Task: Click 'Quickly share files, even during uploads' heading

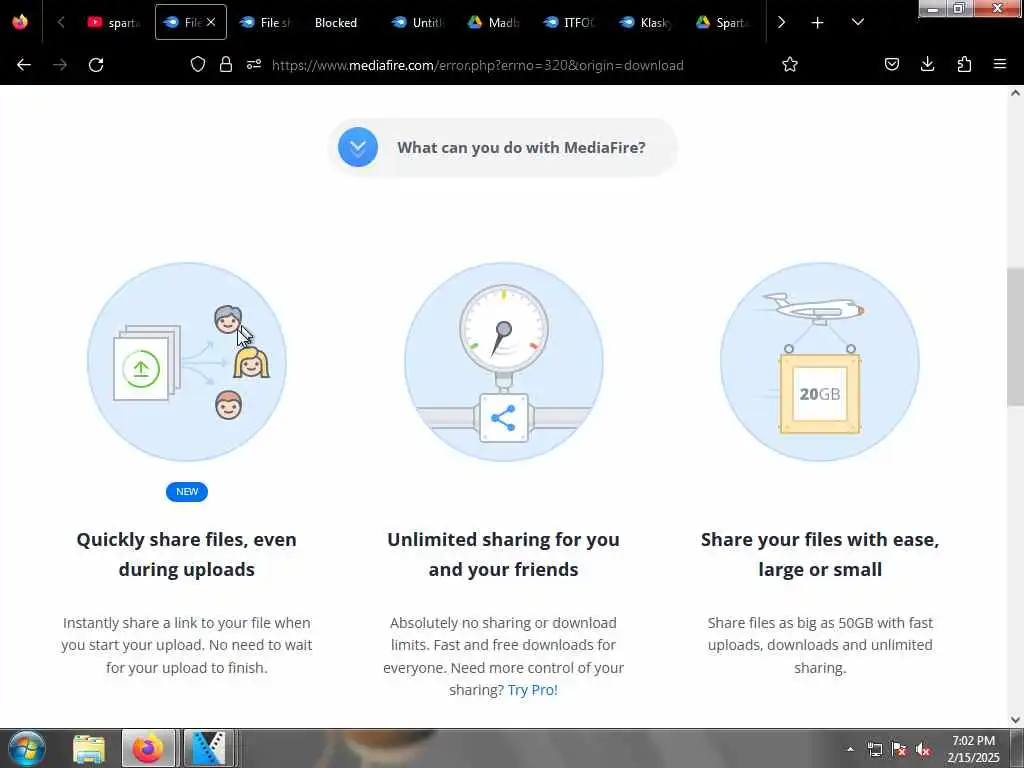Action: (x=187, y=554)
